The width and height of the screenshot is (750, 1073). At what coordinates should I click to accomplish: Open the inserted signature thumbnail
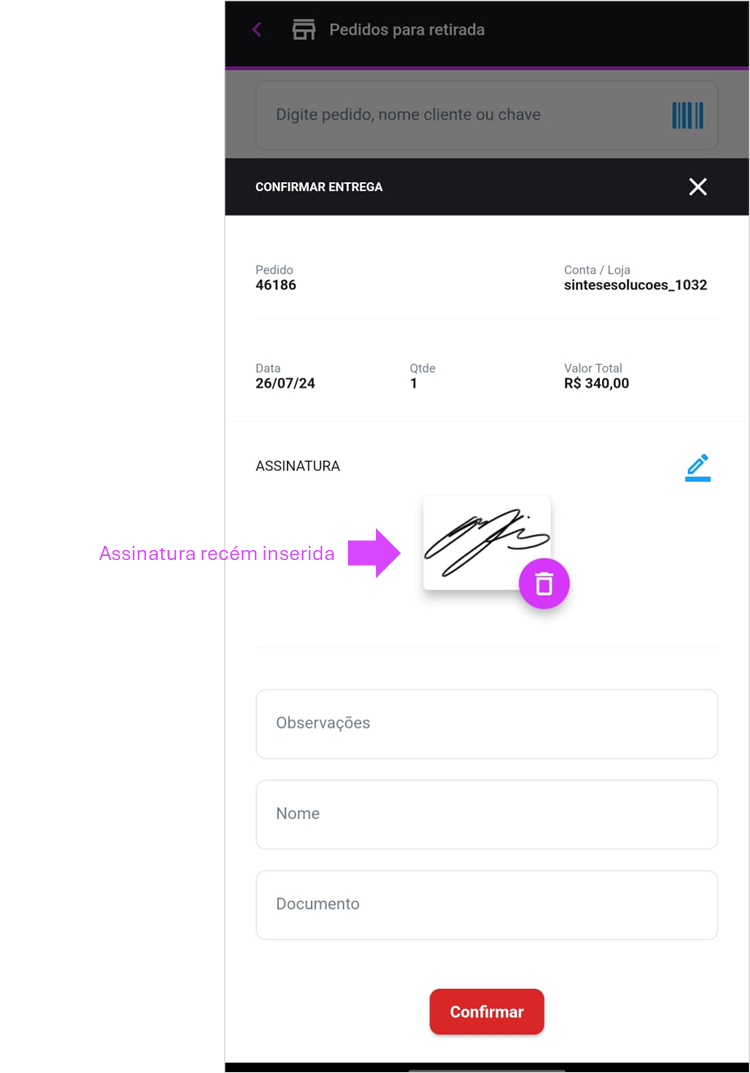[x=487, y=542]
